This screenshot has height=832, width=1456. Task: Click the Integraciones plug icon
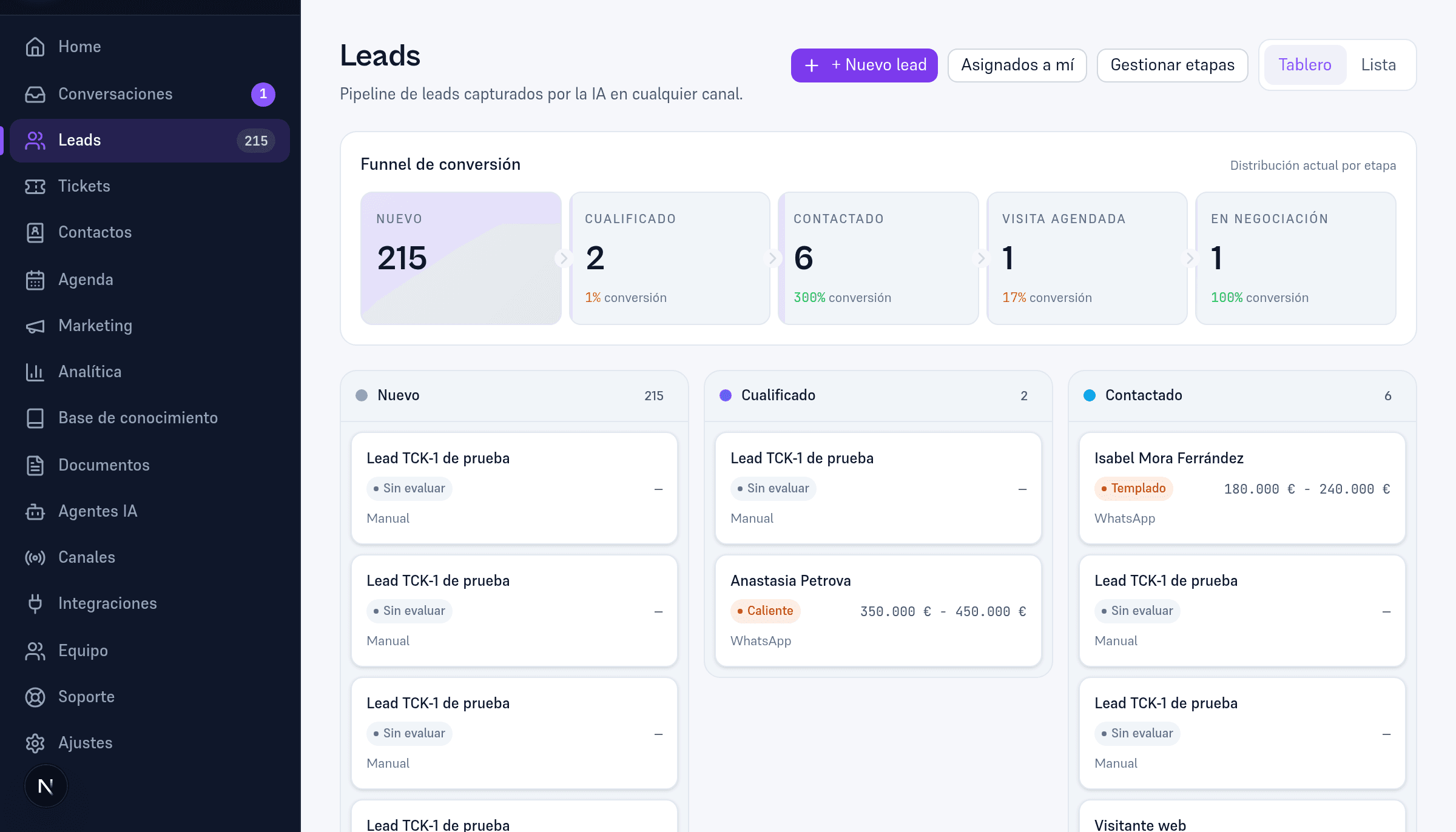(x=35, y=603)
